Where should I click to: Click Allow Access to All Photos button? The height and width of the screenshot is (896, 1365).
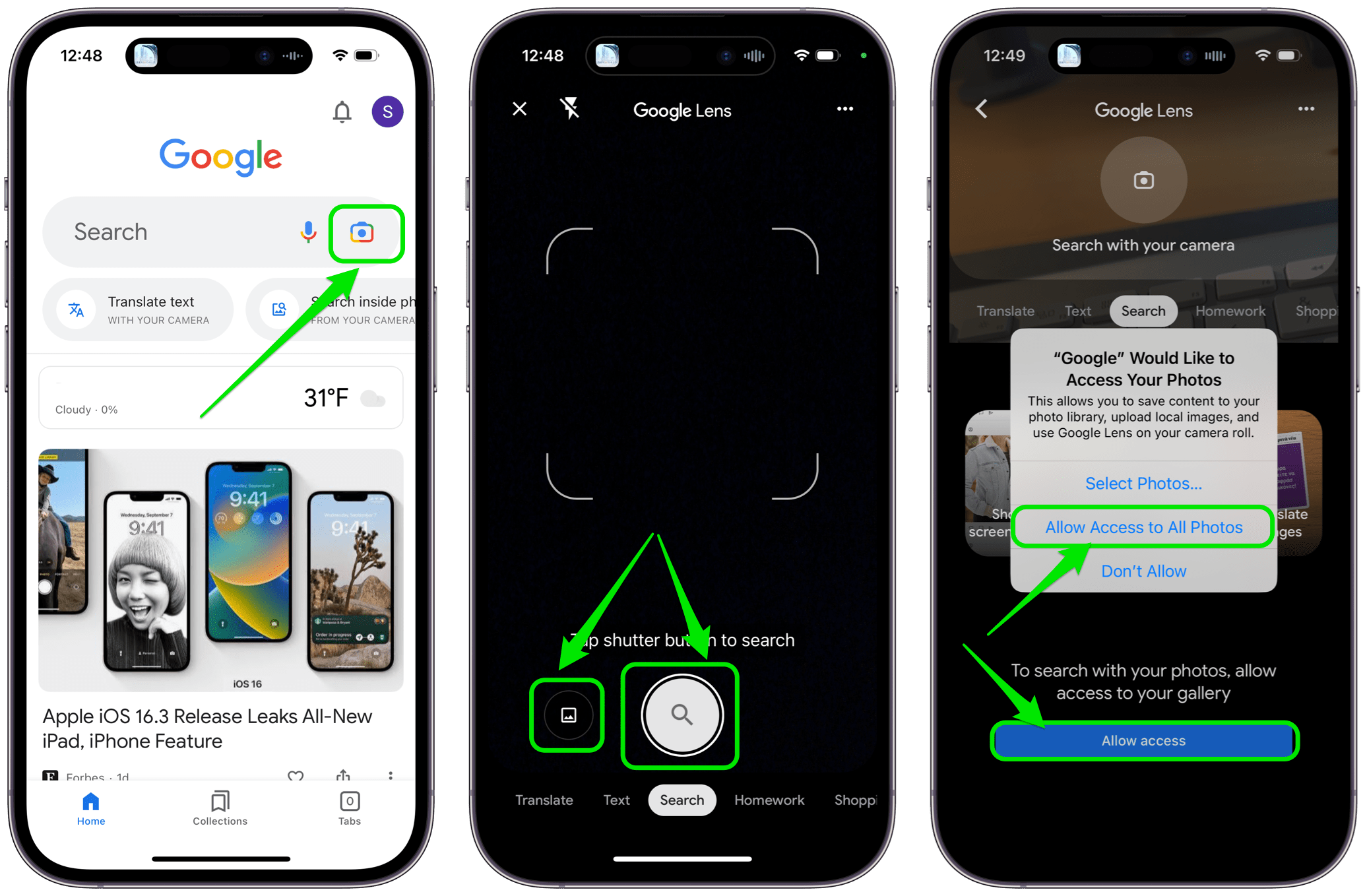1143,527
